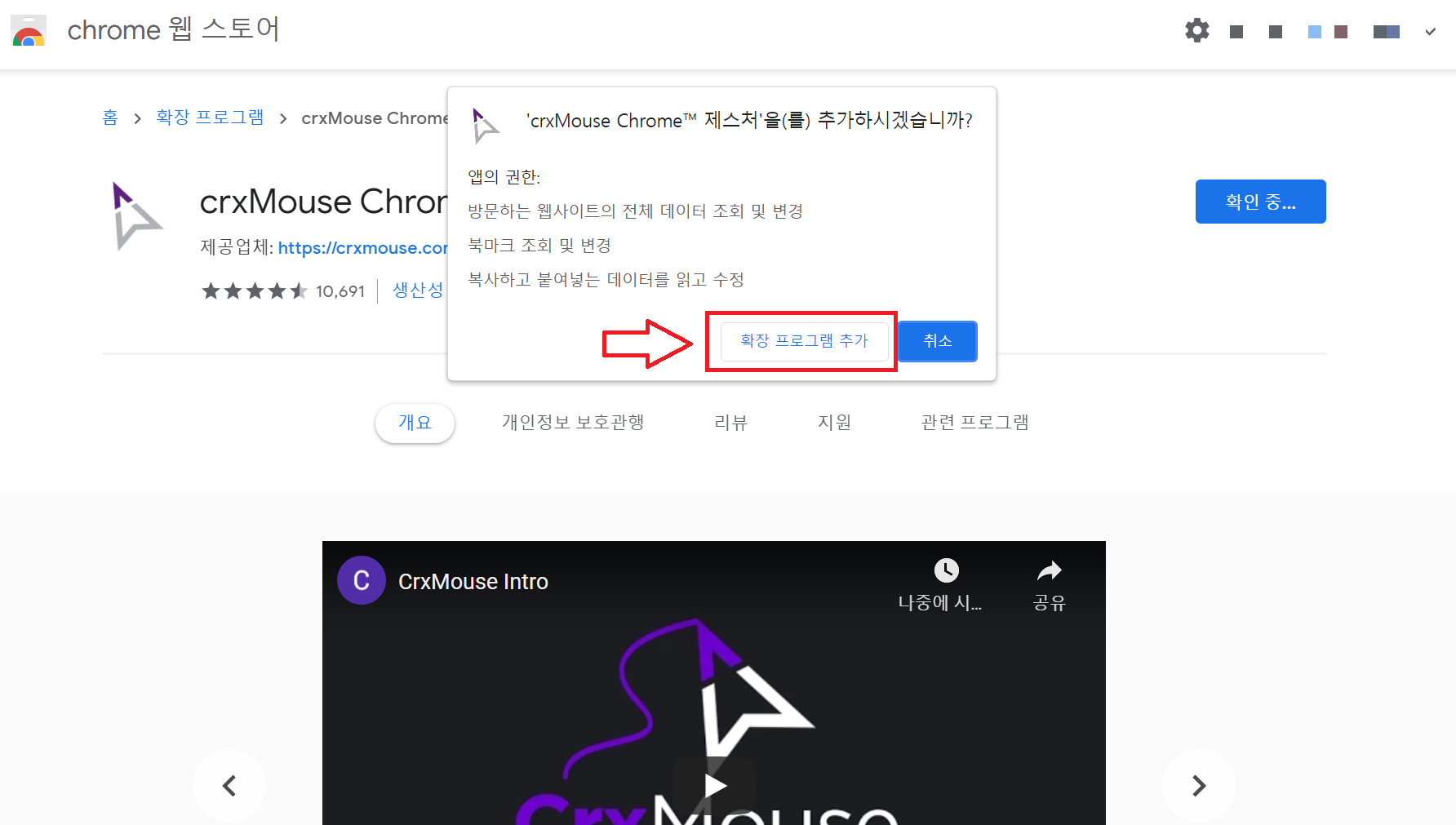Click the crxMouse extension logo icon
Viewport: 1456px width, 825px height.
(136, 216)
